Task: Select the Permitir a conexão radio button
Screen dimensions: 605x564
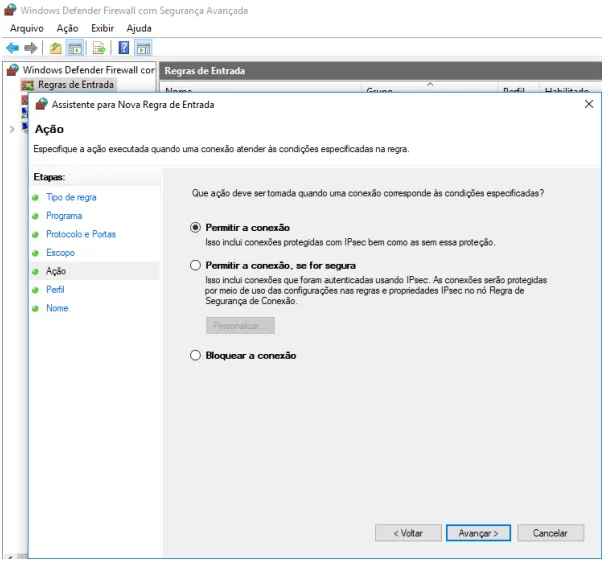Action: pyautogui.click(x=195, y=227)
